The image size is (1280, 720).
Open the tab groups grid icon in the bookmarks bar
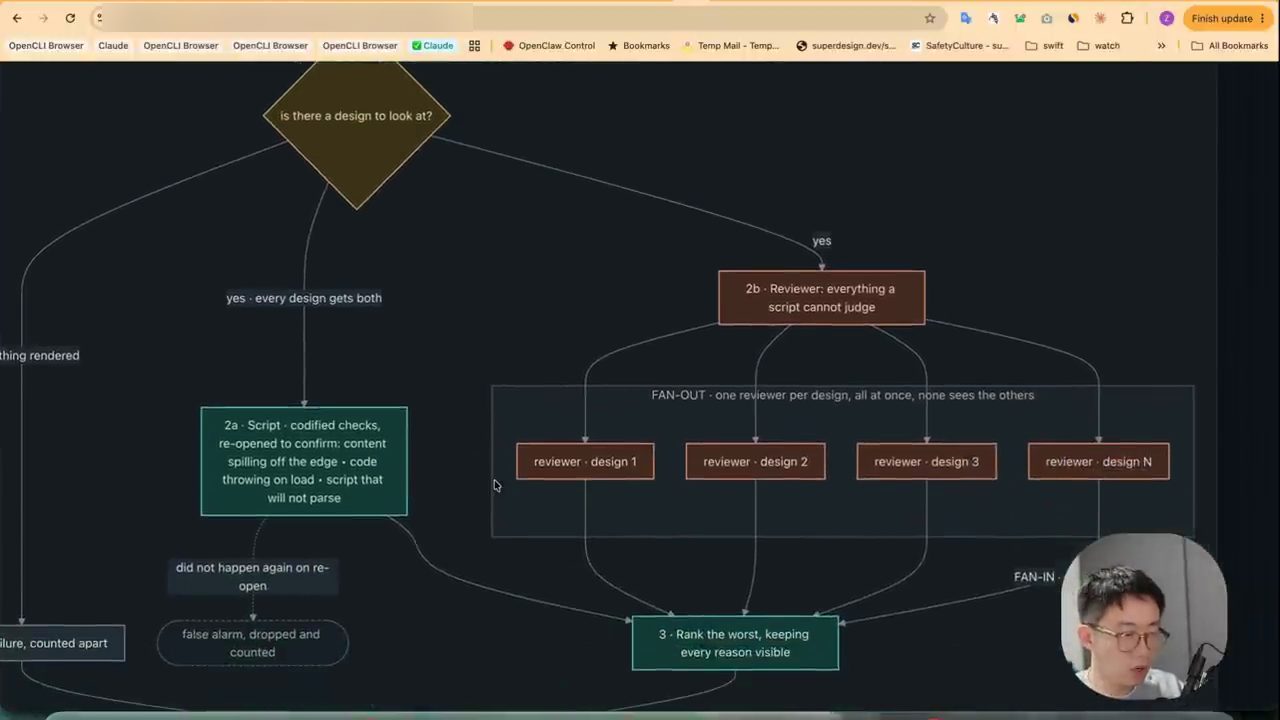474,46
